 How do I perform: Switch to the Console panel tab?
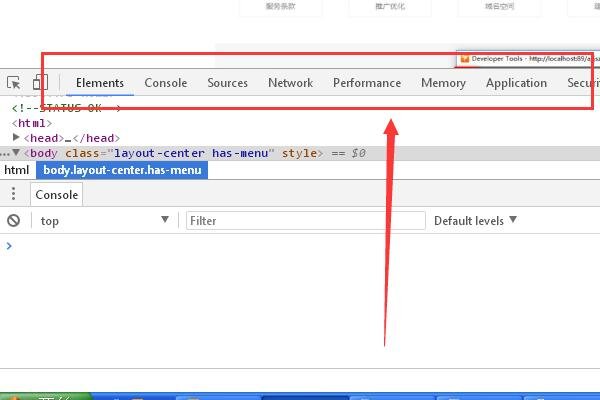(x=166, y=83)
